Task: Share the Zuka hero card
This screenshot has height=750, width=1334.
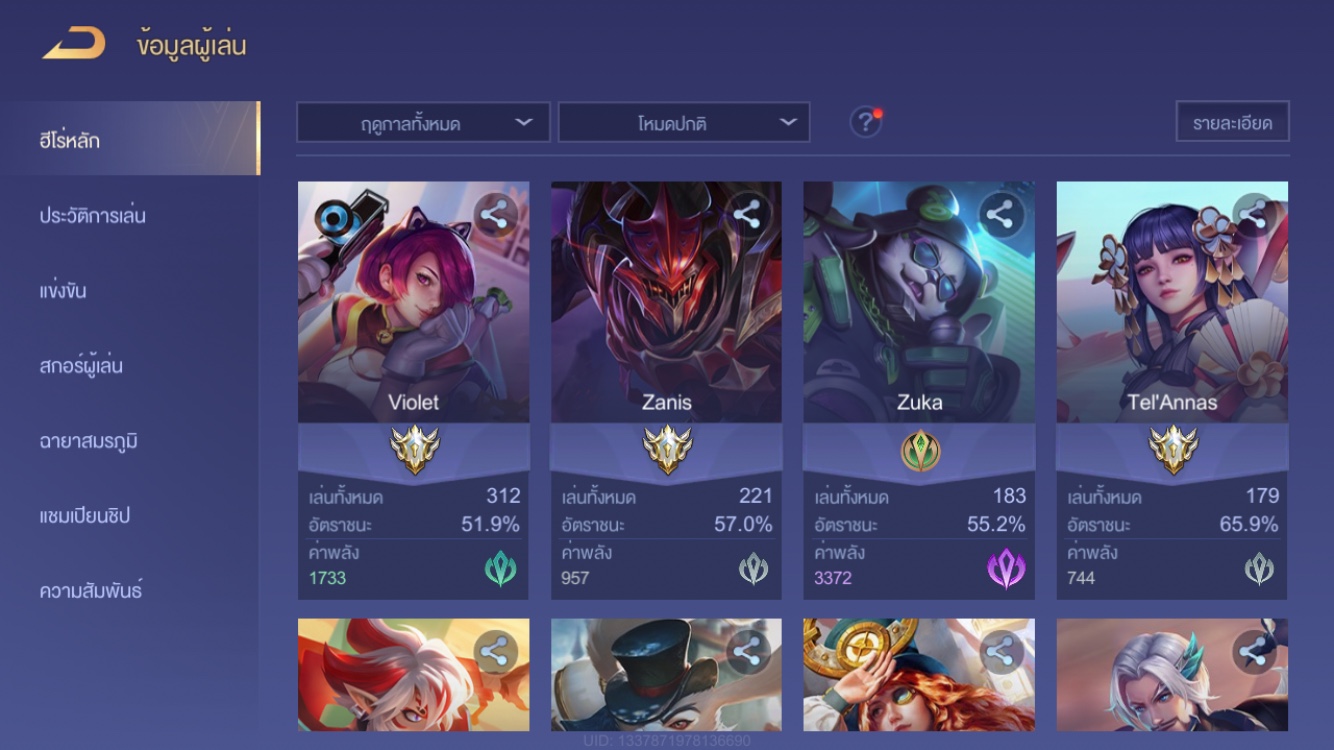Action: [x=1001, y=215]
